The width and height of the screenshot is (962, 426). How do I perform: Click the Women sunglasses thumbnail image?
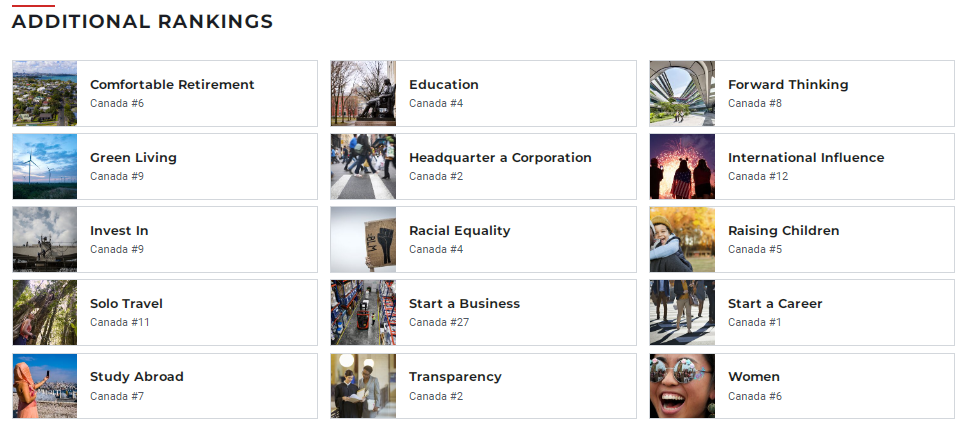click(x=682, y=386)
